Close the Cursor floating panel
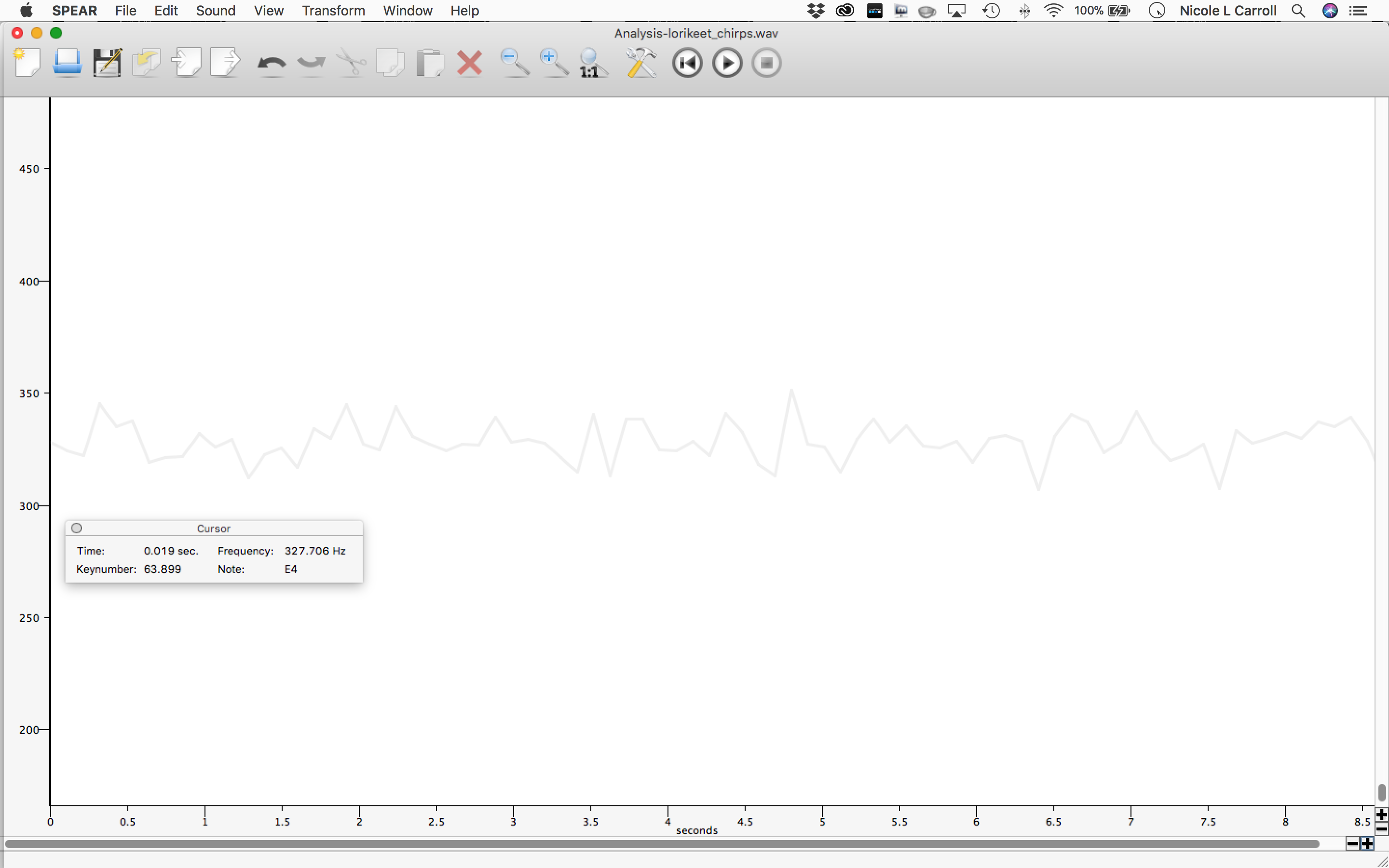The image size is (1389, 868). [77, 528]
